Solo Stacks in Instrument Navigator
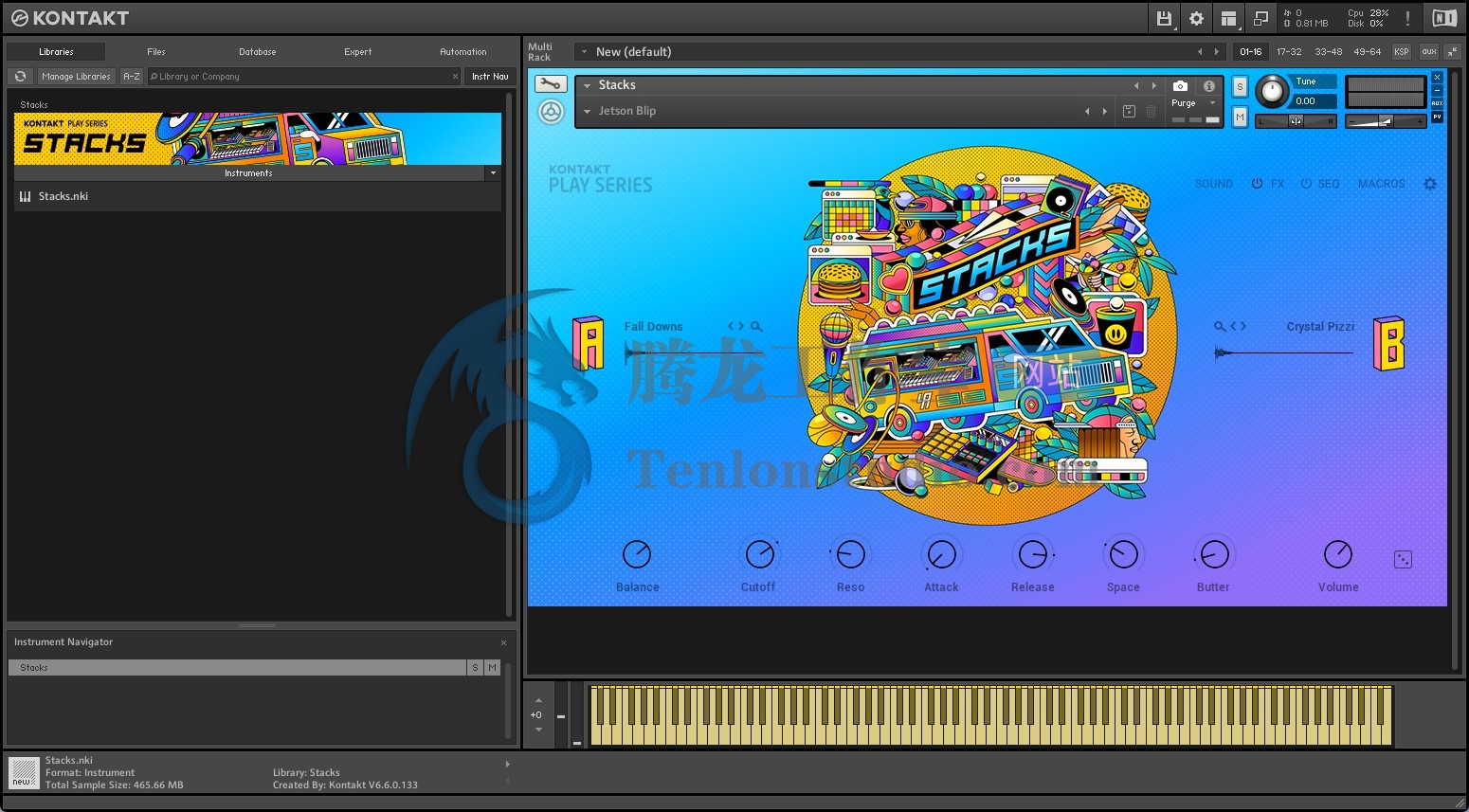The width and height of the screenshot is (1469, 812). [475, 668]
